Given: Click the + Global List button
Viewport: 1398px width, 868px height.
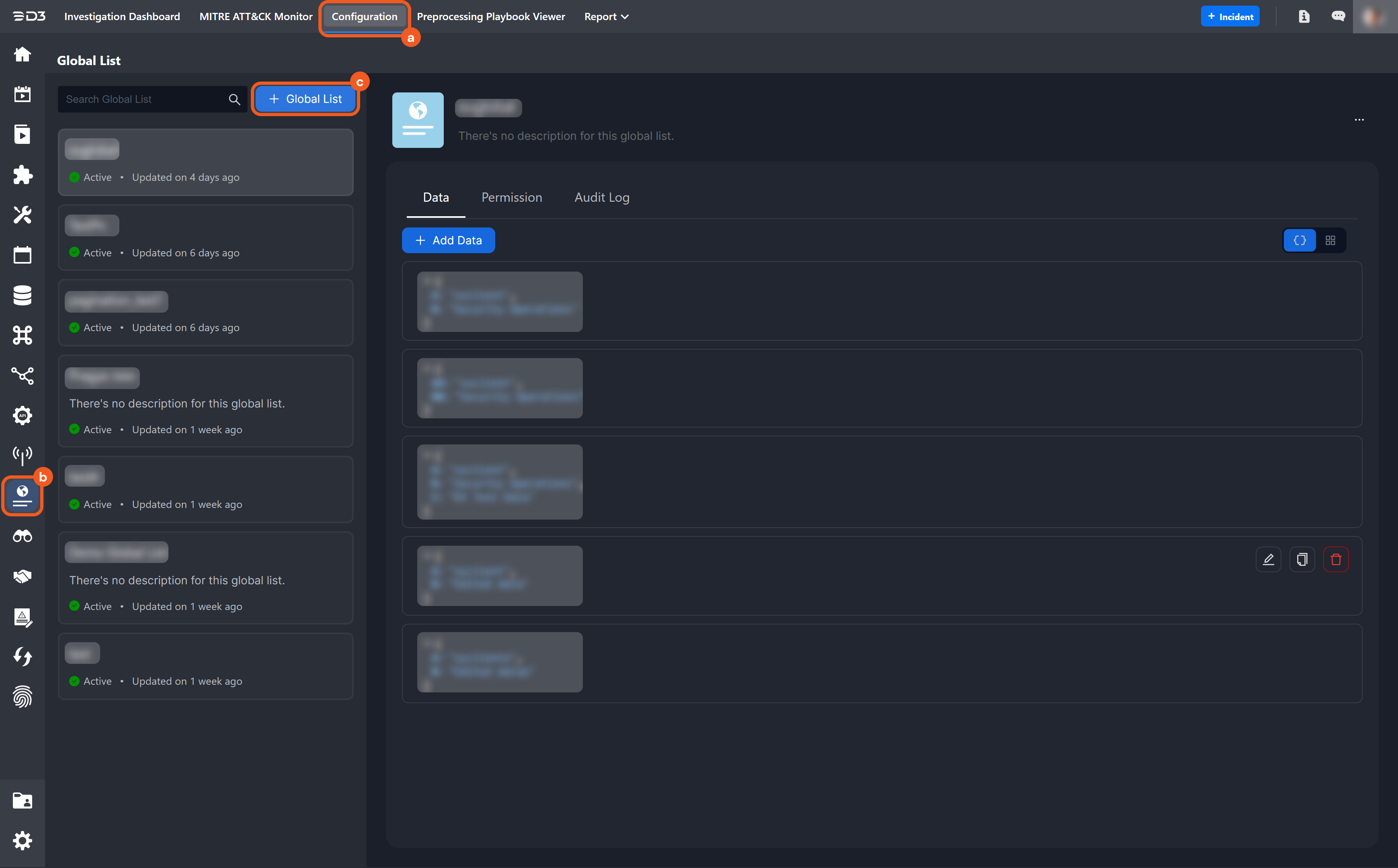Looking at the screenshot, I should click(305, 99).
